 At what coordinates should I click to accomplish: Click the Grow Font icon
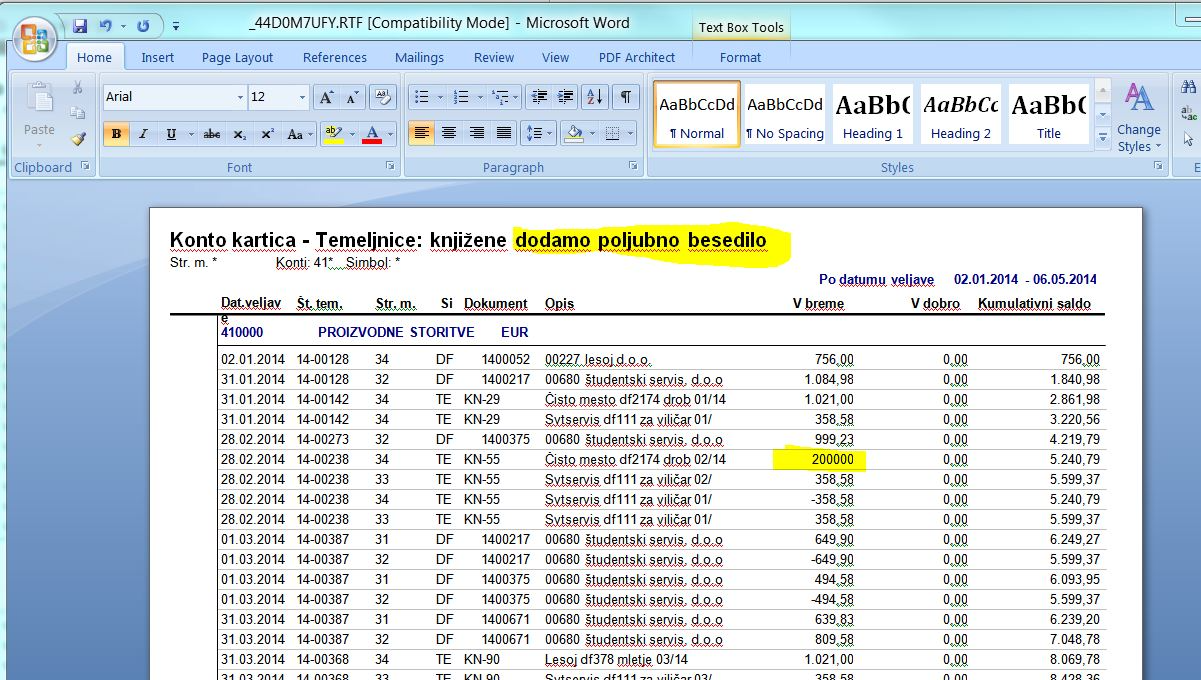click(326, 97)
